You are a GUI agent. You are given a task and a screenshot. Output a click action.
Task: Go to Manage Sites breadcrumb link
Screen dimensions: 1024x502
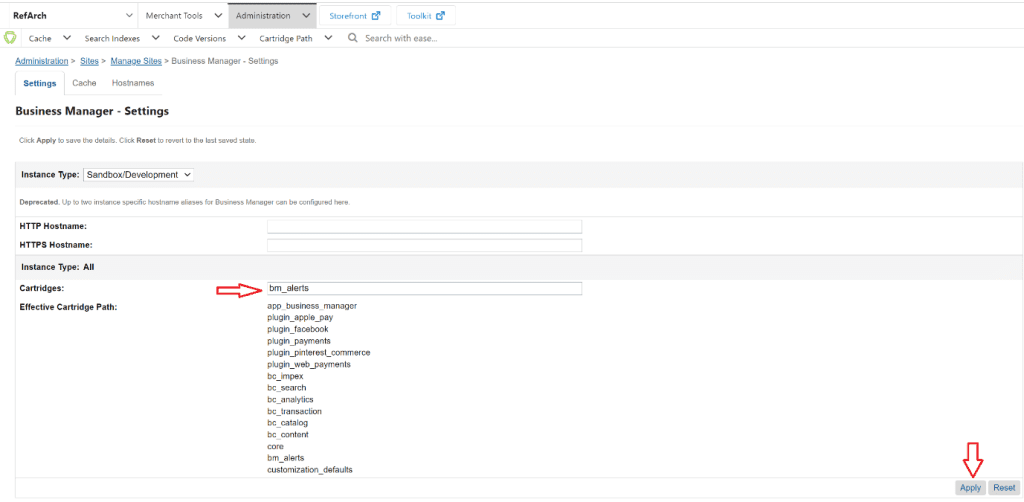click(x=136, y=61)
